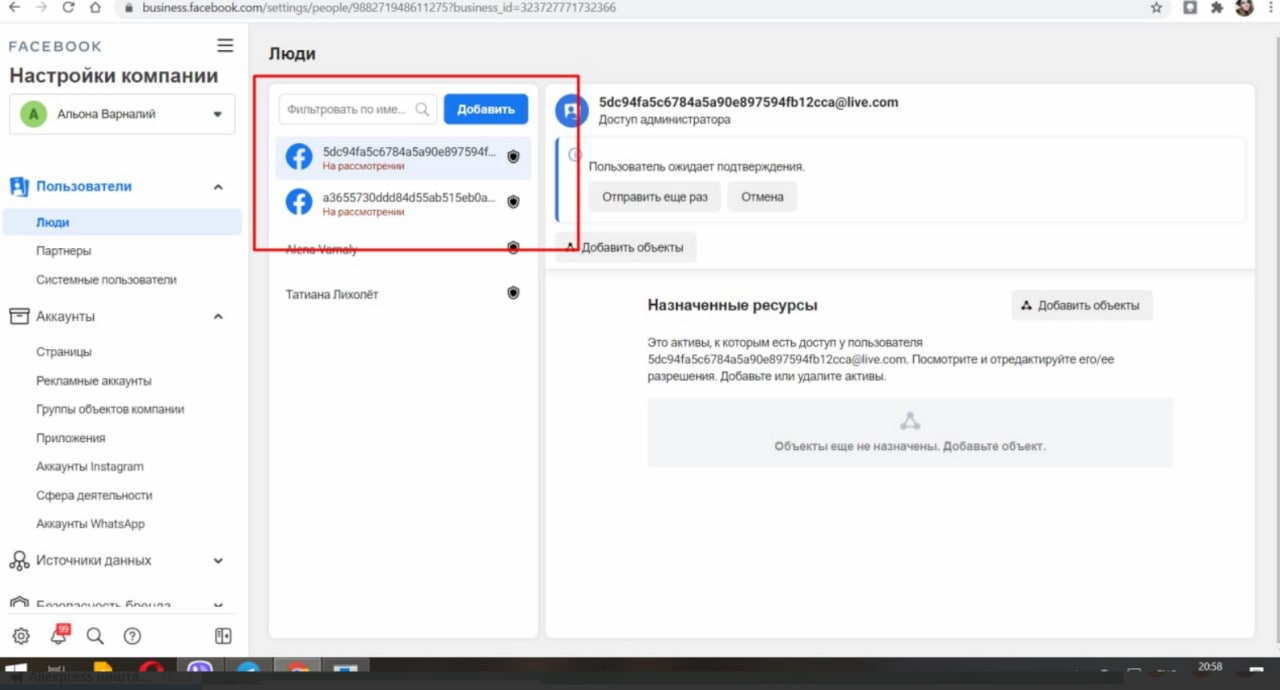1280x690 pixels.
Task: Open the browser home page icon
Action: (x=95, y=8)
